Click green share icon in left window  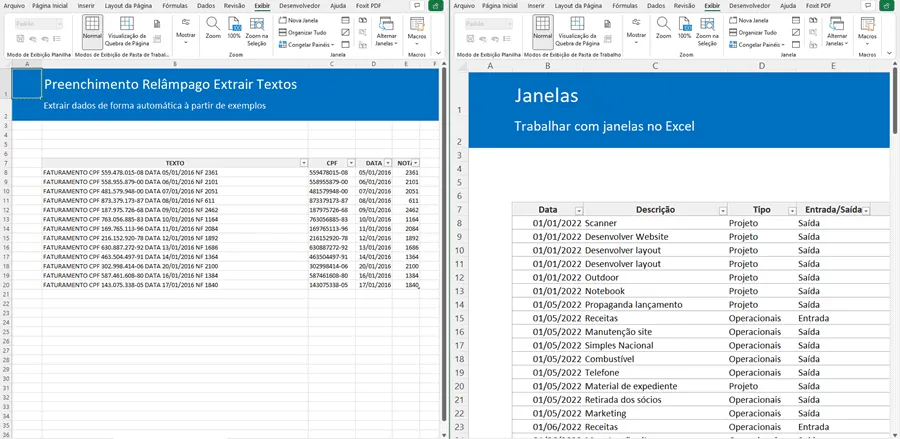[437, 5]
